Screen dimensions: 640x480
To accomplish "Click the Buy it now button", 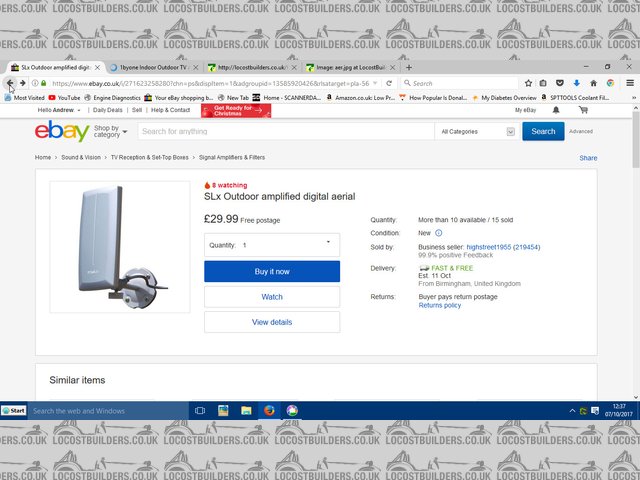I will pos(272,271).
